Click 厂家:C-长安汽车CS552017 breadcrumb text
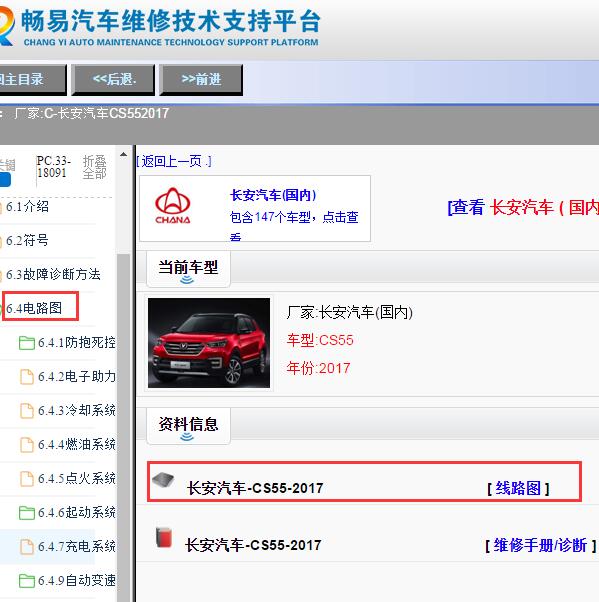This screenshot has height=602, width=599. 91,113
